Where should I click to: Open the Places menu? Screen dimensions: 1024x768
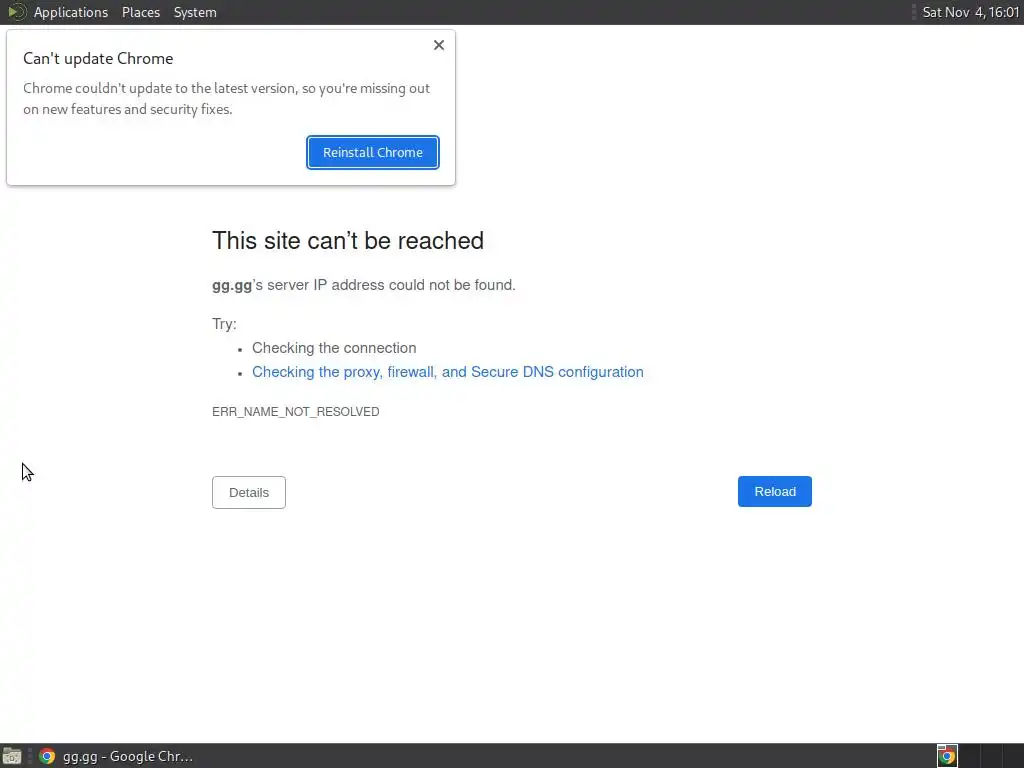(x=141, y=12)
